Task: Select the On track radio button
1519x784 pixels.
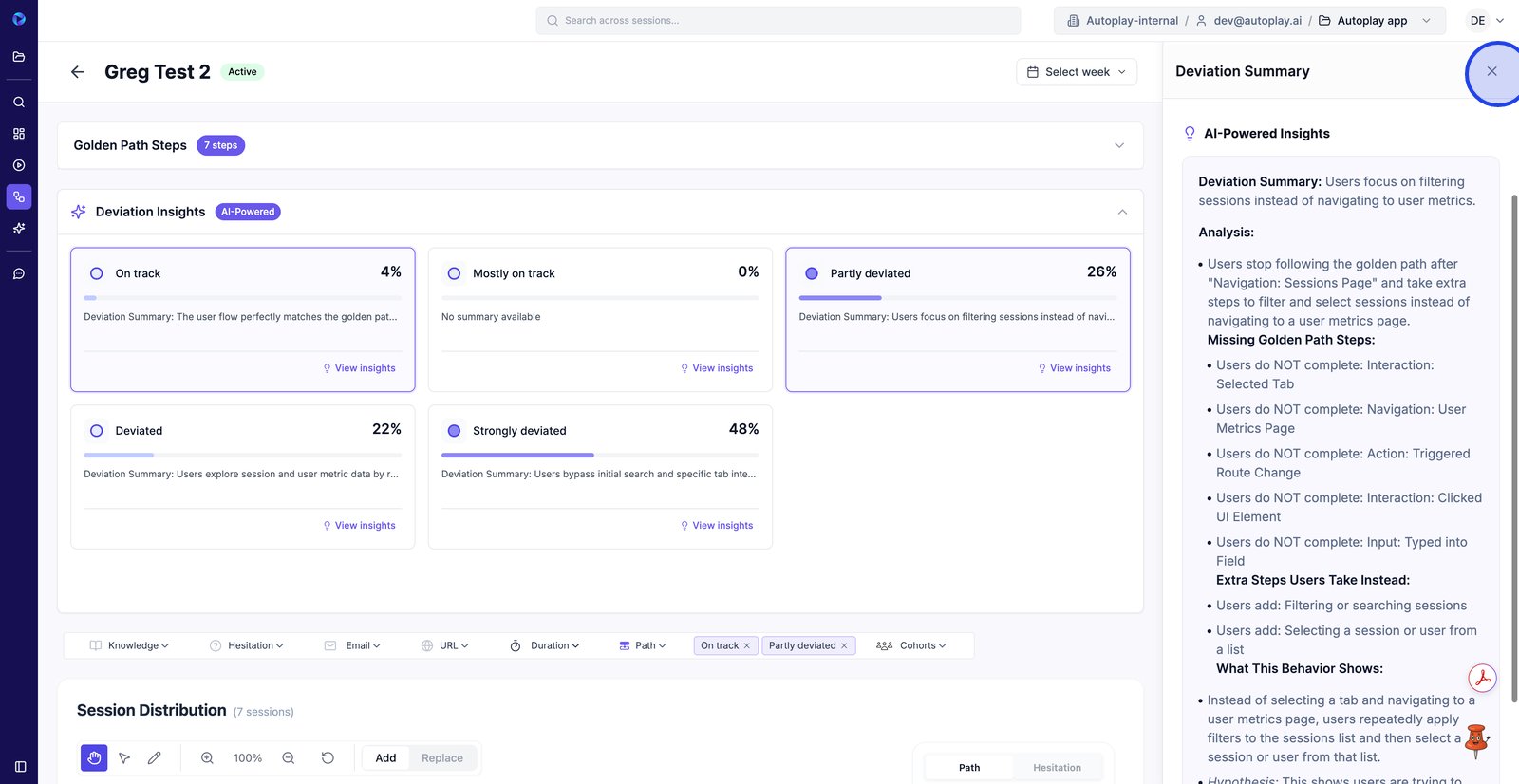Action: pyautogui.click(x=97, y=273)
